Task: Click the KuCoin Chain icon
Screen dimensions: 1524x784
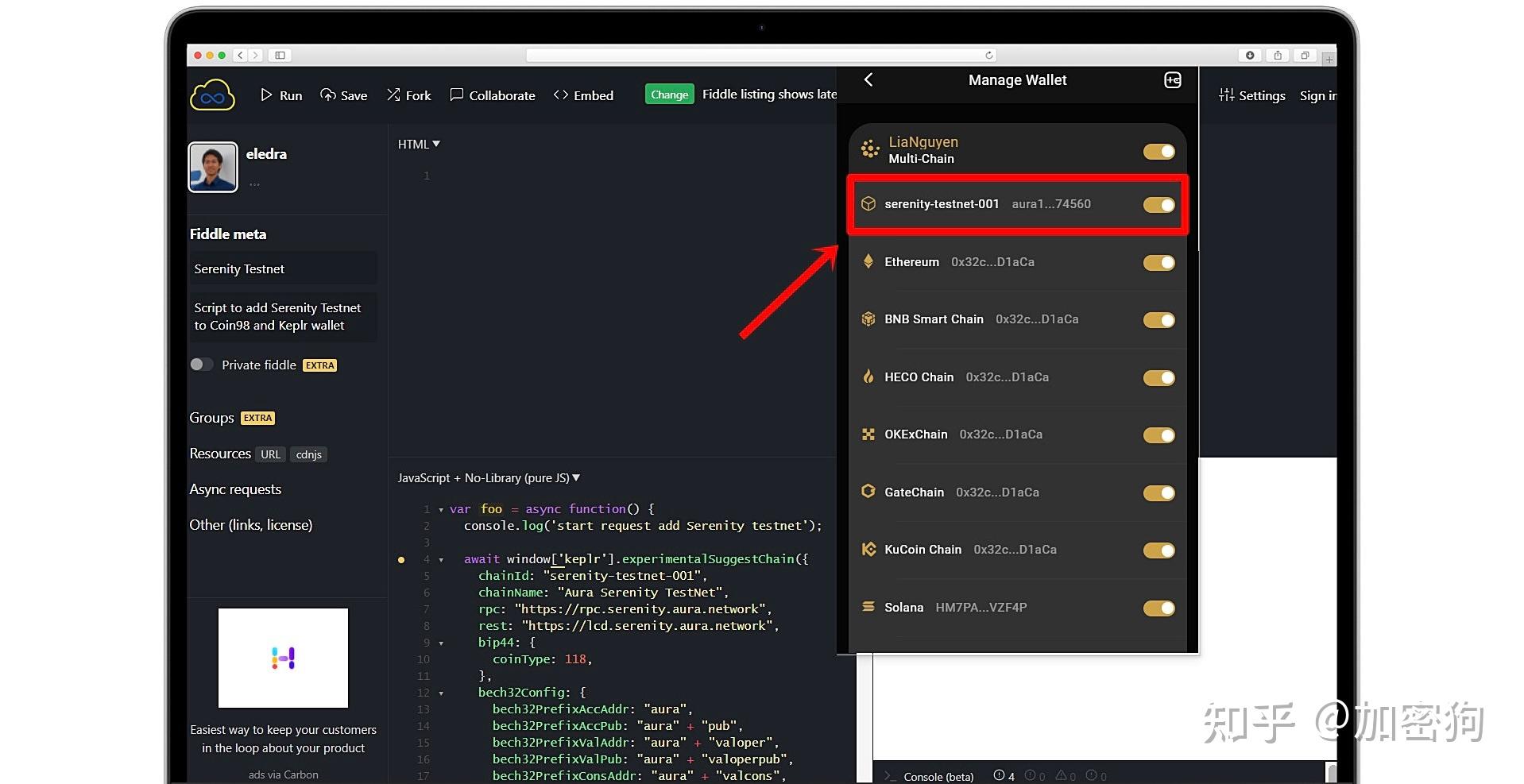Action: click(868, 549)
